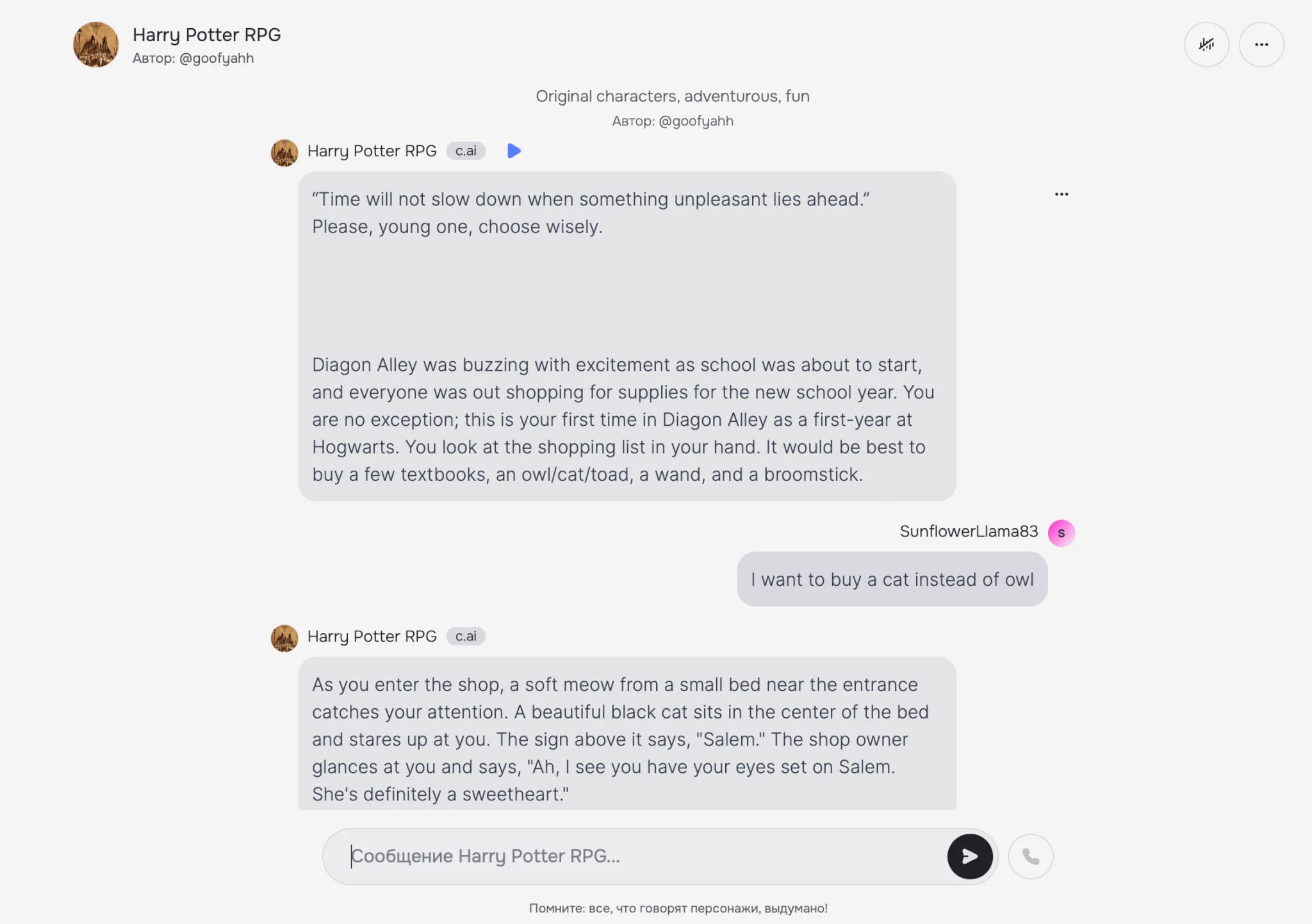This screenshot has width=1312, height=924.
Task: Click the Harry Potter RPG header avatar
Action: click(x=96, y=45)
